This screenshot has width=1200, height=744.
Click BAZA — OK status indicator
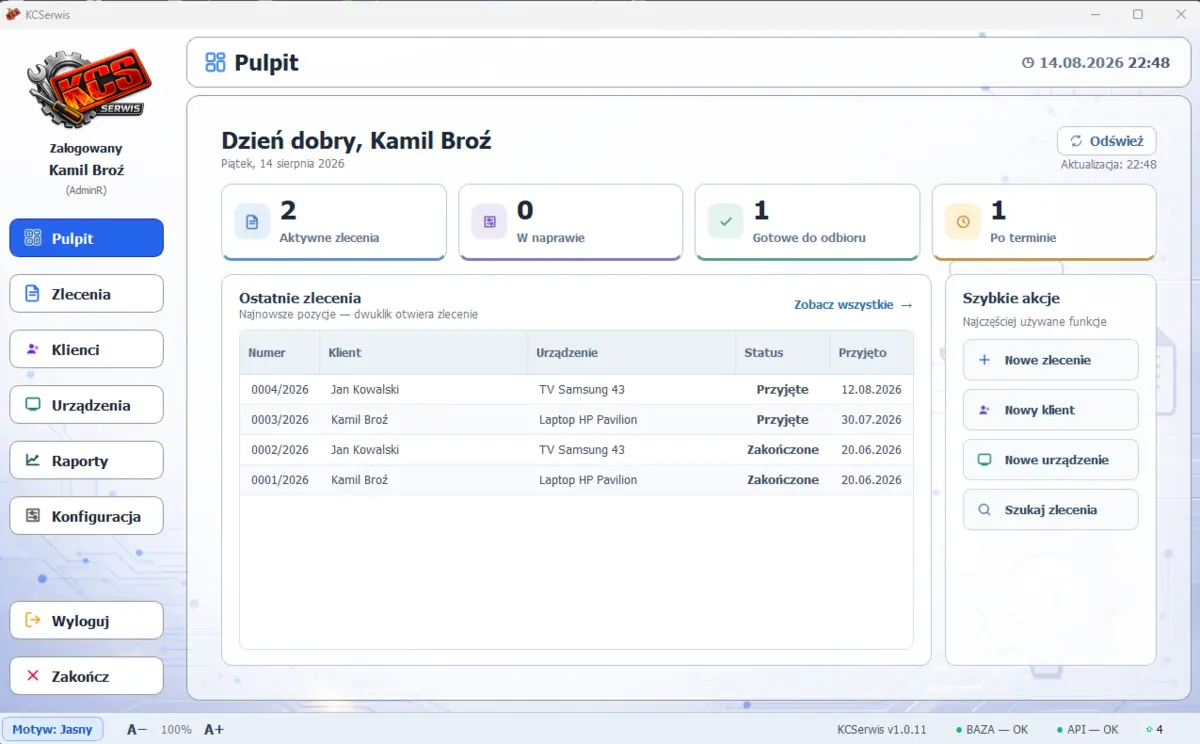point(990,730)
